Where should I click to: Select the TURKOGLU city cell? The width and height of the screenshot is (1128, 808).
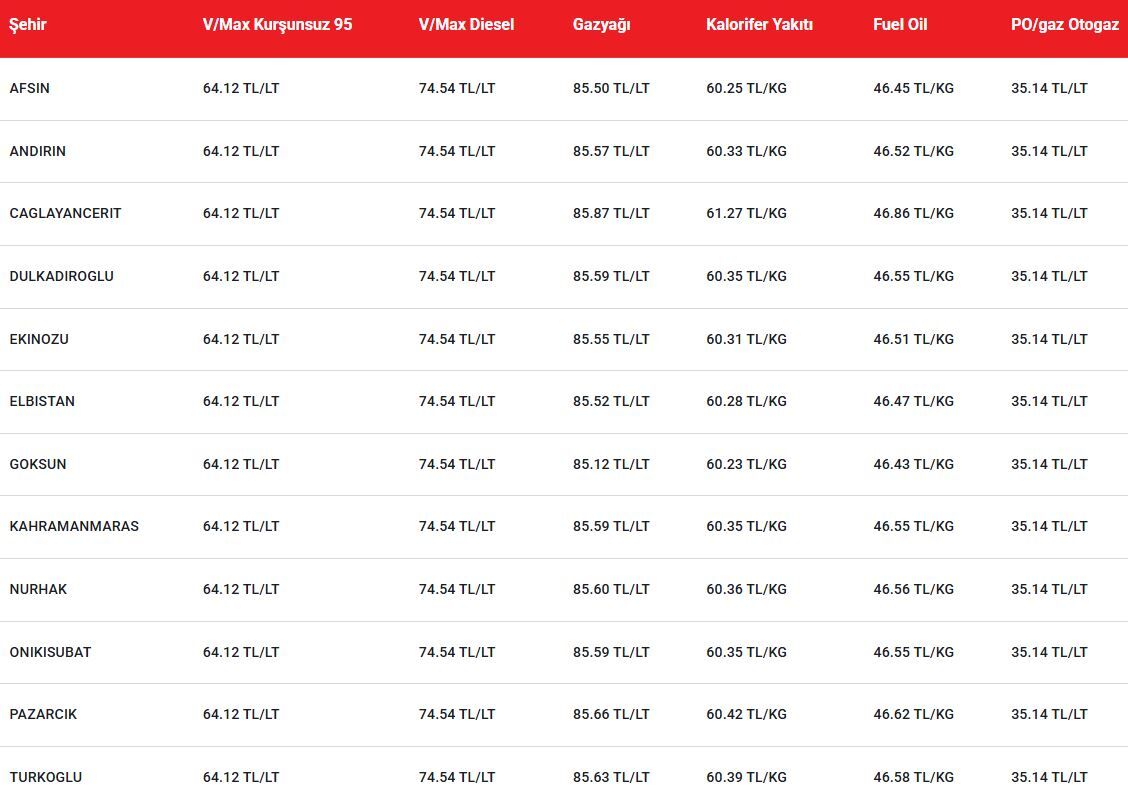point(46,777)
